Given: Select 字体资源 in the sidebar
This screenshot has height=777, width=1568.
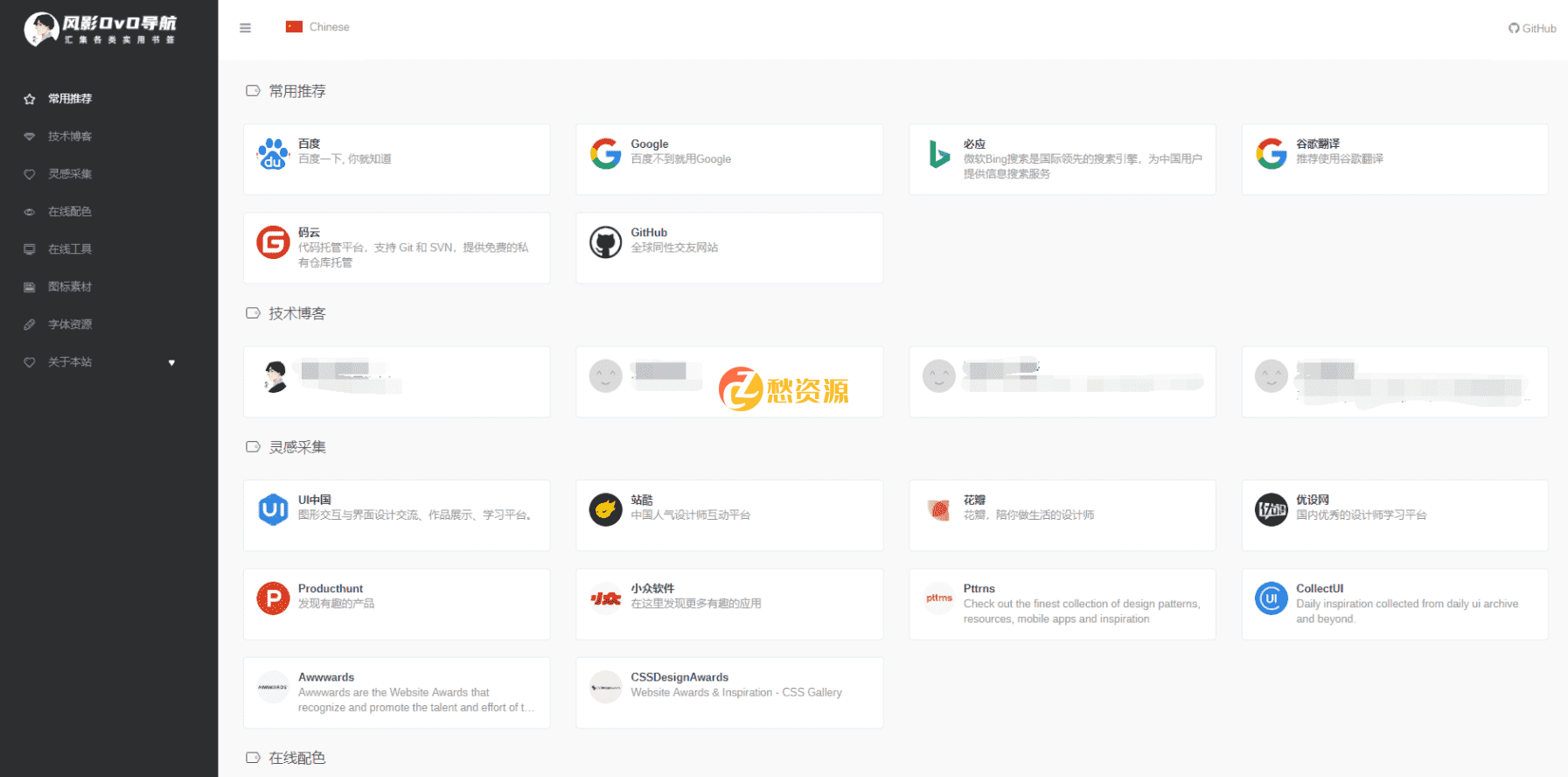Looking at the screenshot, I should click(70, 325).
